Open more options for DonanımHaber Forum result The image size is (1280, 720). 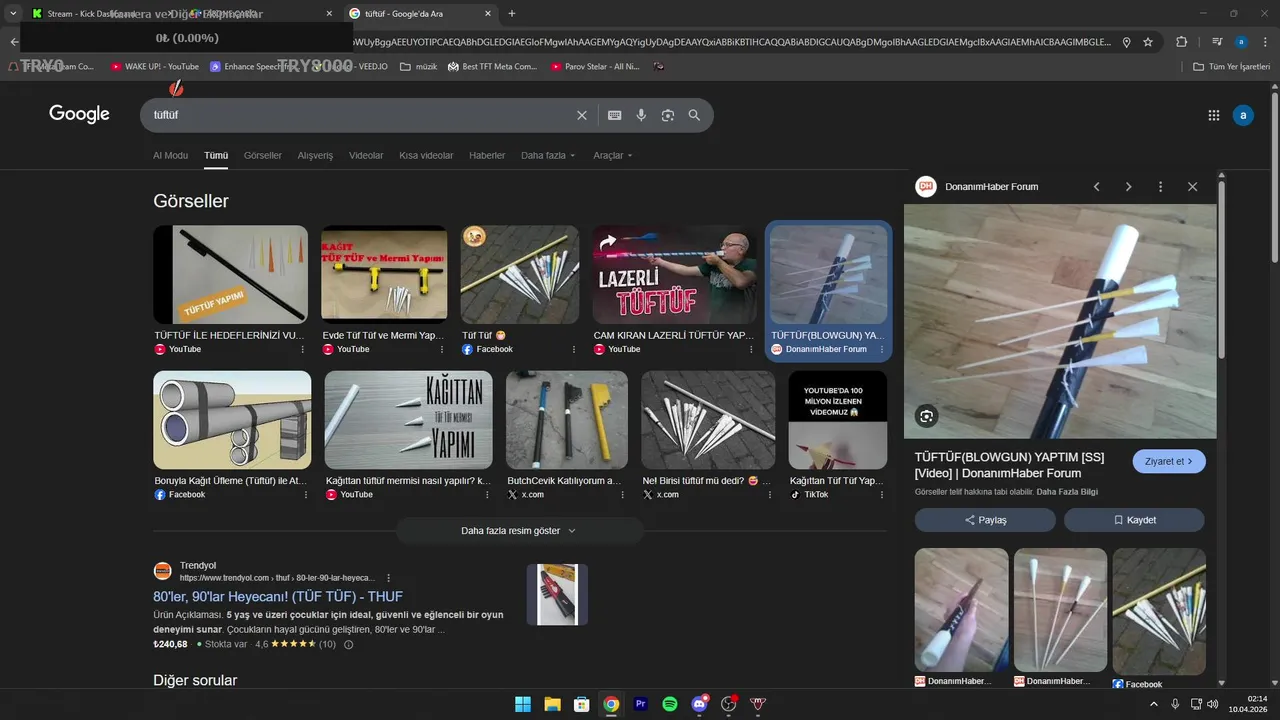(882, 350)
